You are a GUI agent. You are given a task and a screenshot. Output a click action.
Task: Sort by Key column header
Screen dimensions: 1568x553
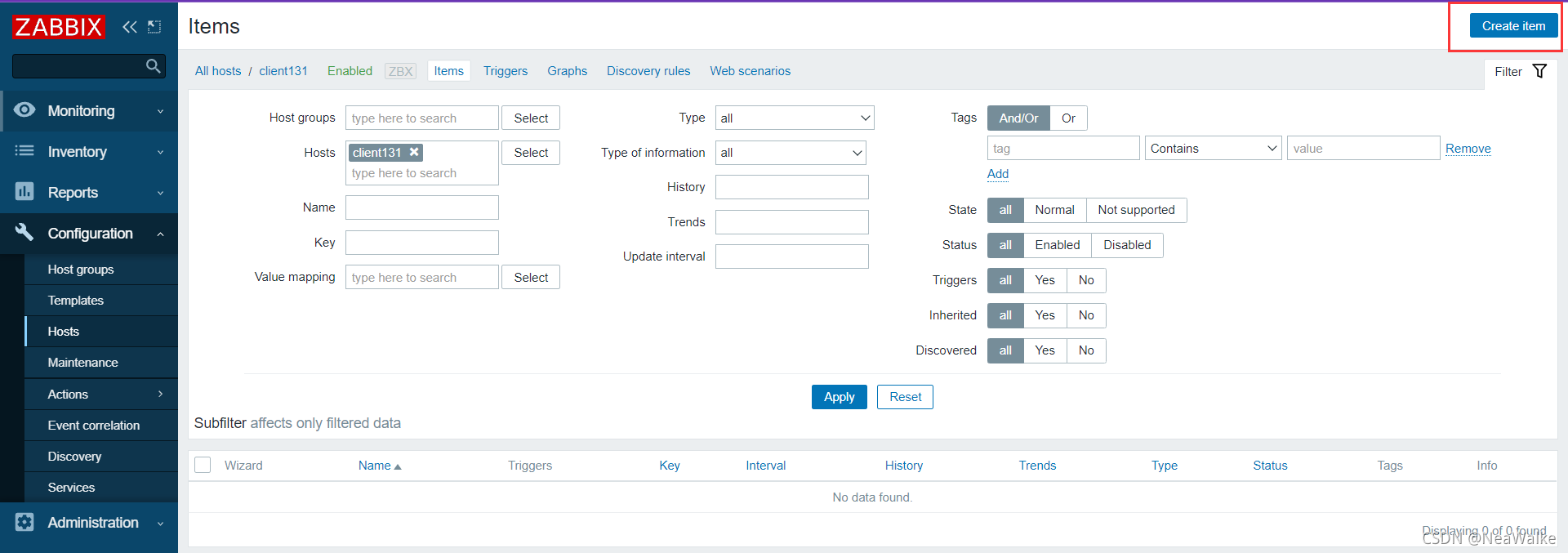(670, 466)
